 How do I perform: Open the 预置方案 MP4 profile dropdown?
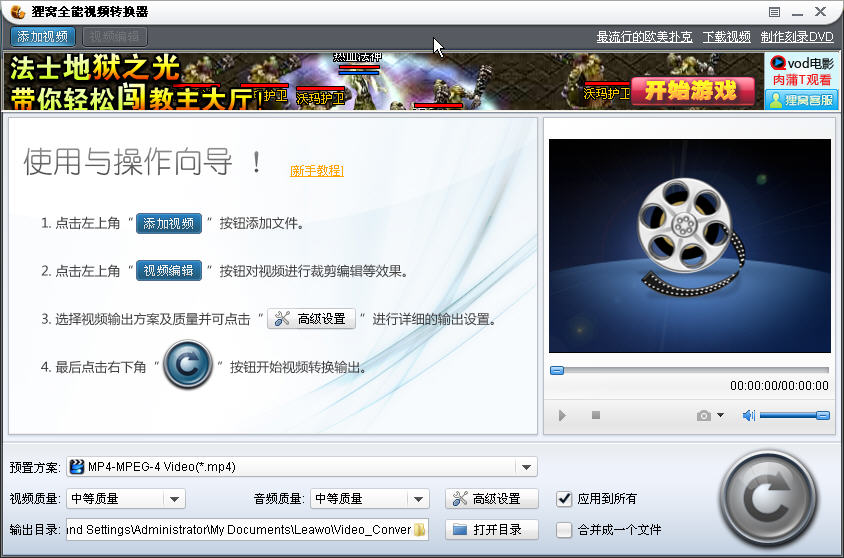tap(302, 467)
